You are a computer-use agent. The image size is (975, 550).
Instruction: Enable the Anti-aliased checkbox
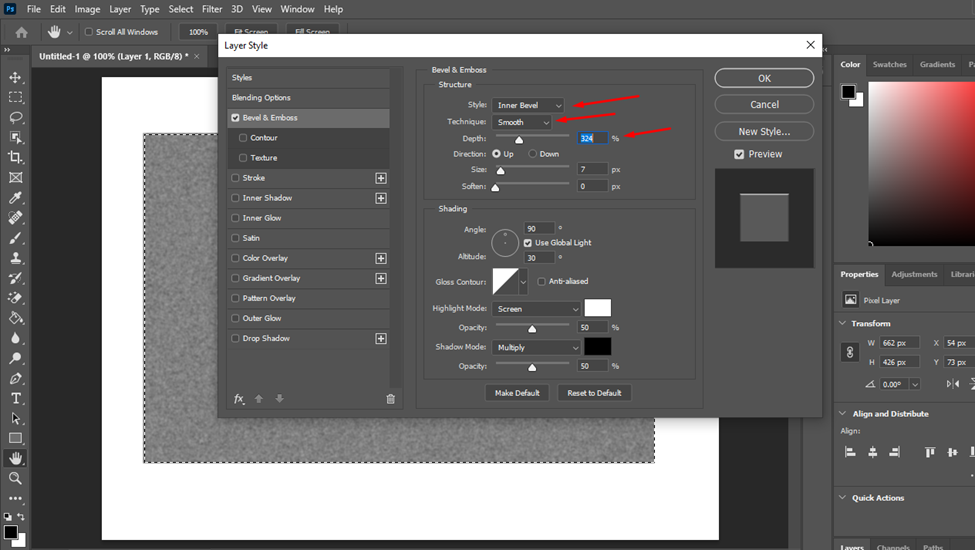(542, 282)
